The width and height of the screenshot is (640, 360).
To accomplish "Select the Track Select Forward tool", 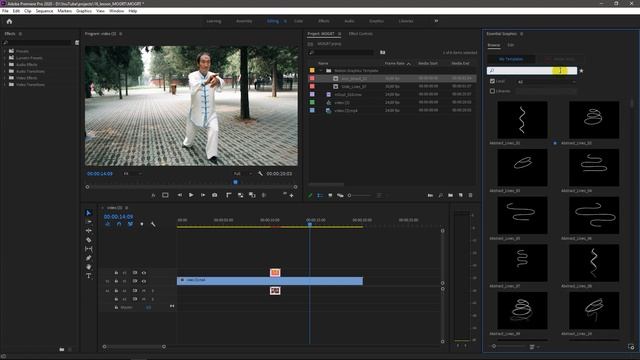I will (89, 222).
